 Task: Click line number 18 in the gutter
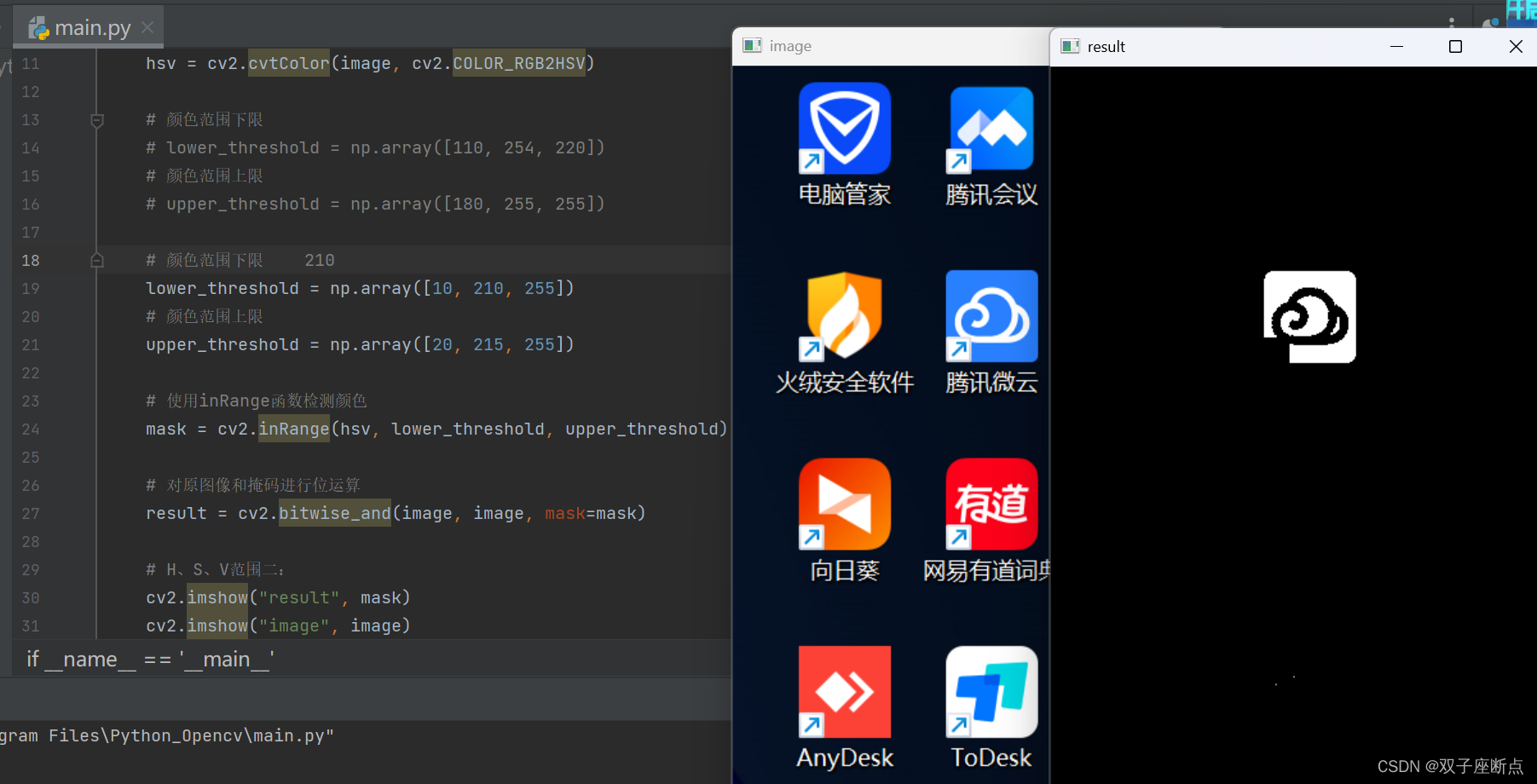31,261
